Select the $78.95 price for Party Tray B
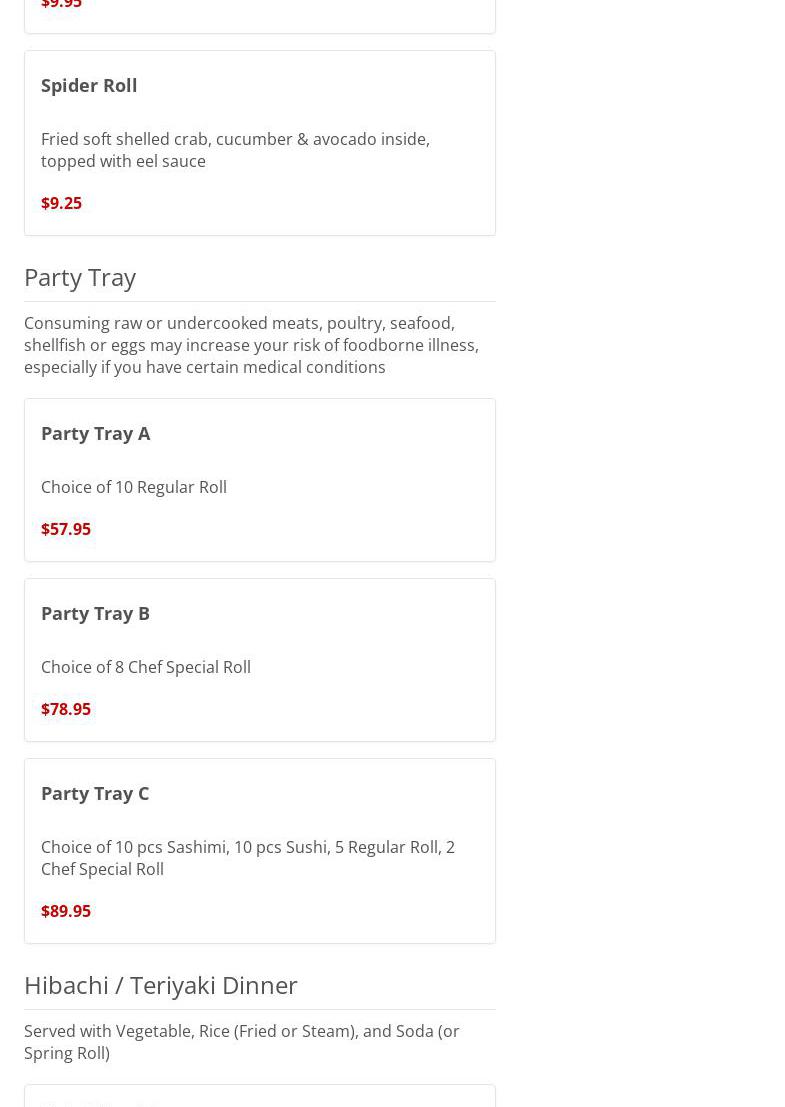The width and height of the screenshot is (785, 1107). click(x=66, y=709)
